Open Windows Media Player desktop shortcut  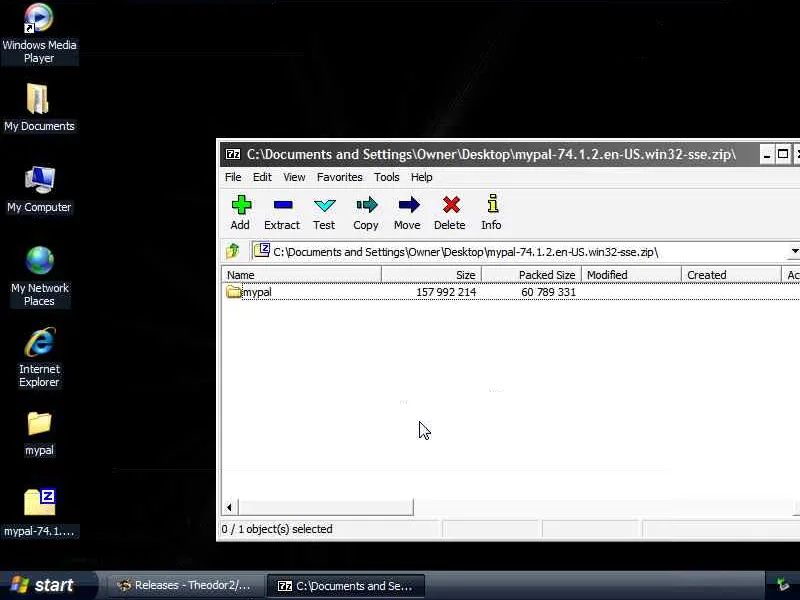click(x=39, y=34)
